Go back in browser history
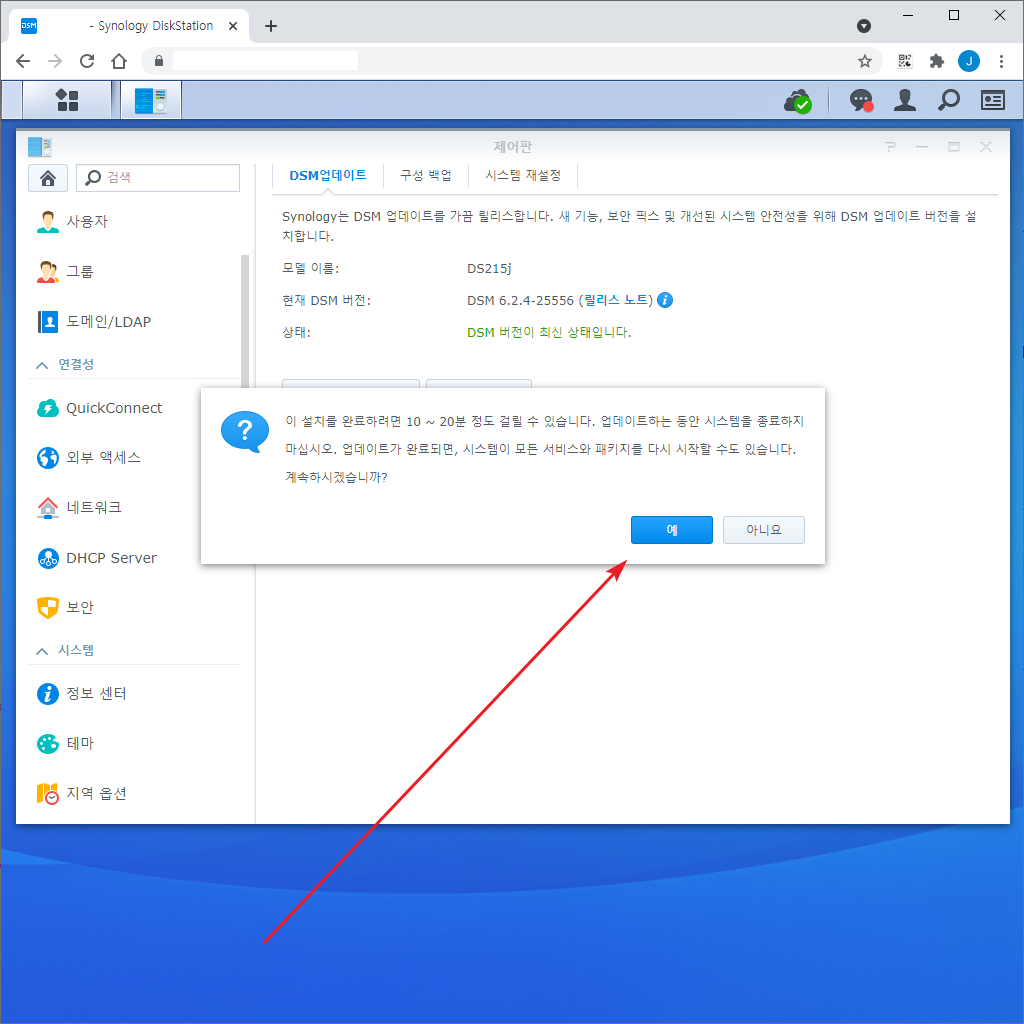This screenshot has height=1024, width=1024. (x=23, y=61)
